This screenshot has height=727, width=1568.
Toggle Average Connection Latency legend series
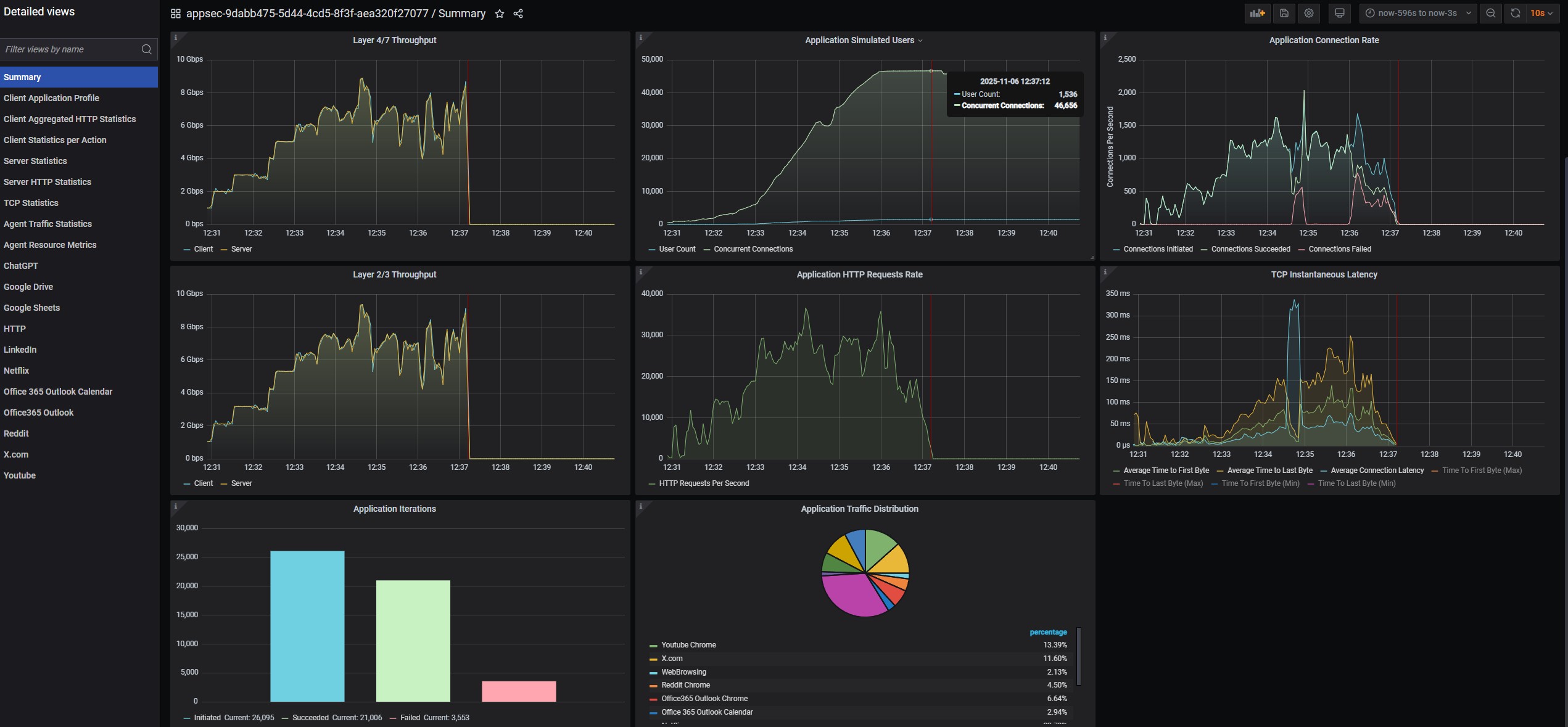click(1377, 470)
